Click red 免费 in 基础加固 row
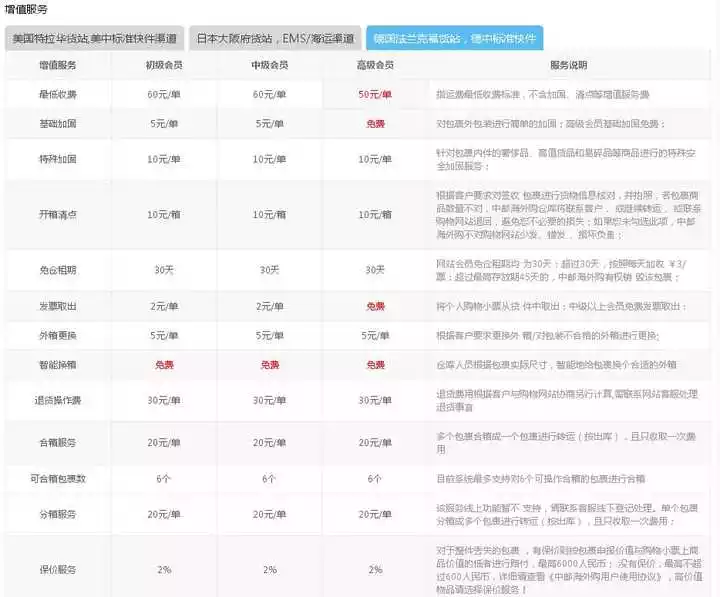 [x=375, y=124]
